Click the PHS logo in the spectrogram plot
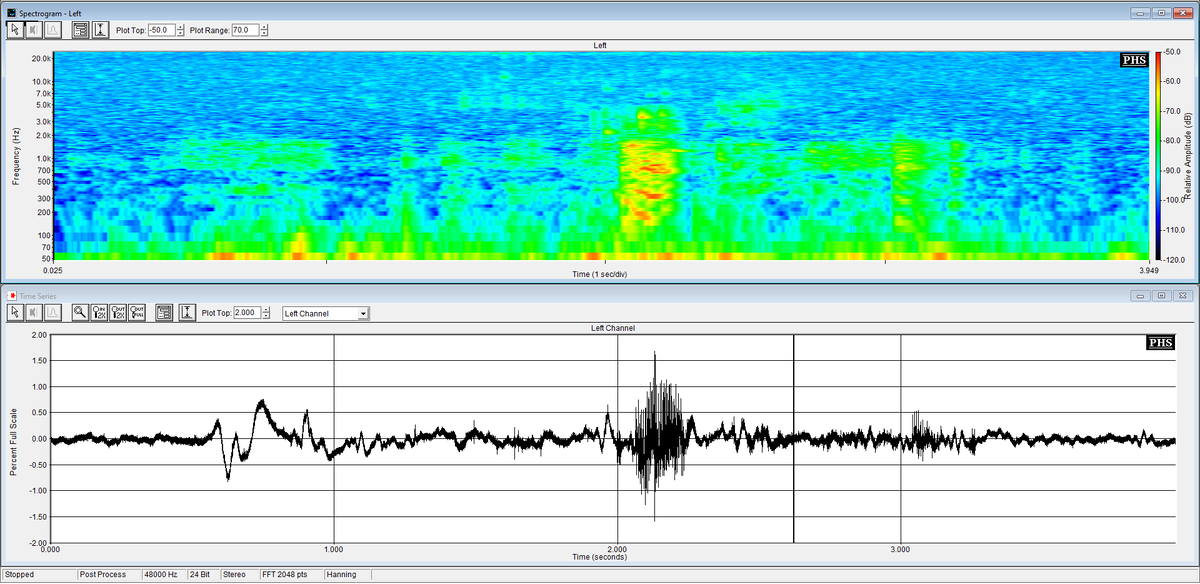Screen dimensions: 1200x584 [x=1134, y=60]
